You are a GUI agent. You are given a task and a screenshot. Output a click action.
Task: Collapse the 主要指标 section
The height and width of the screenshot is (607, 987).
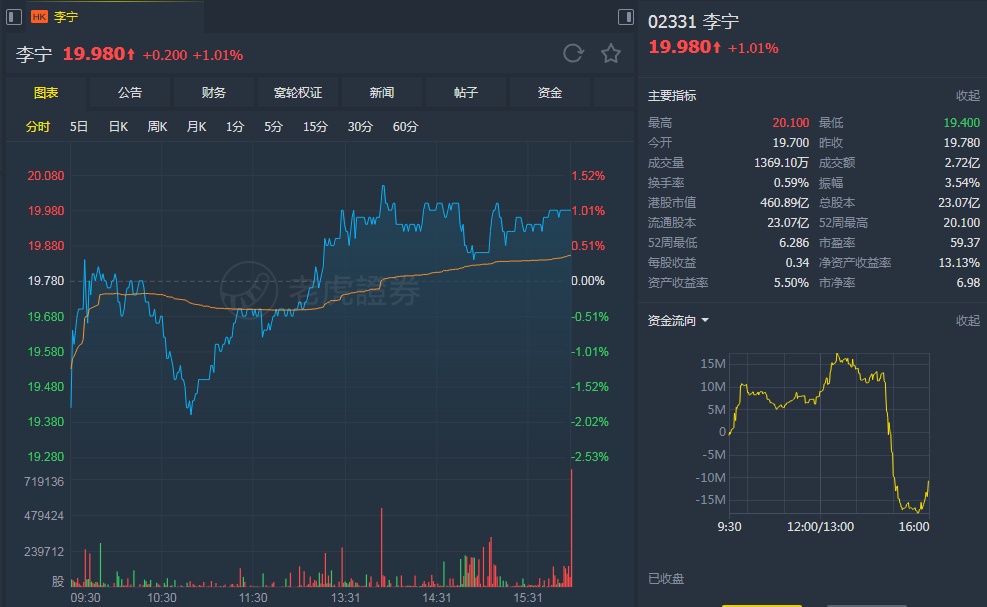[x=967, y=96]
